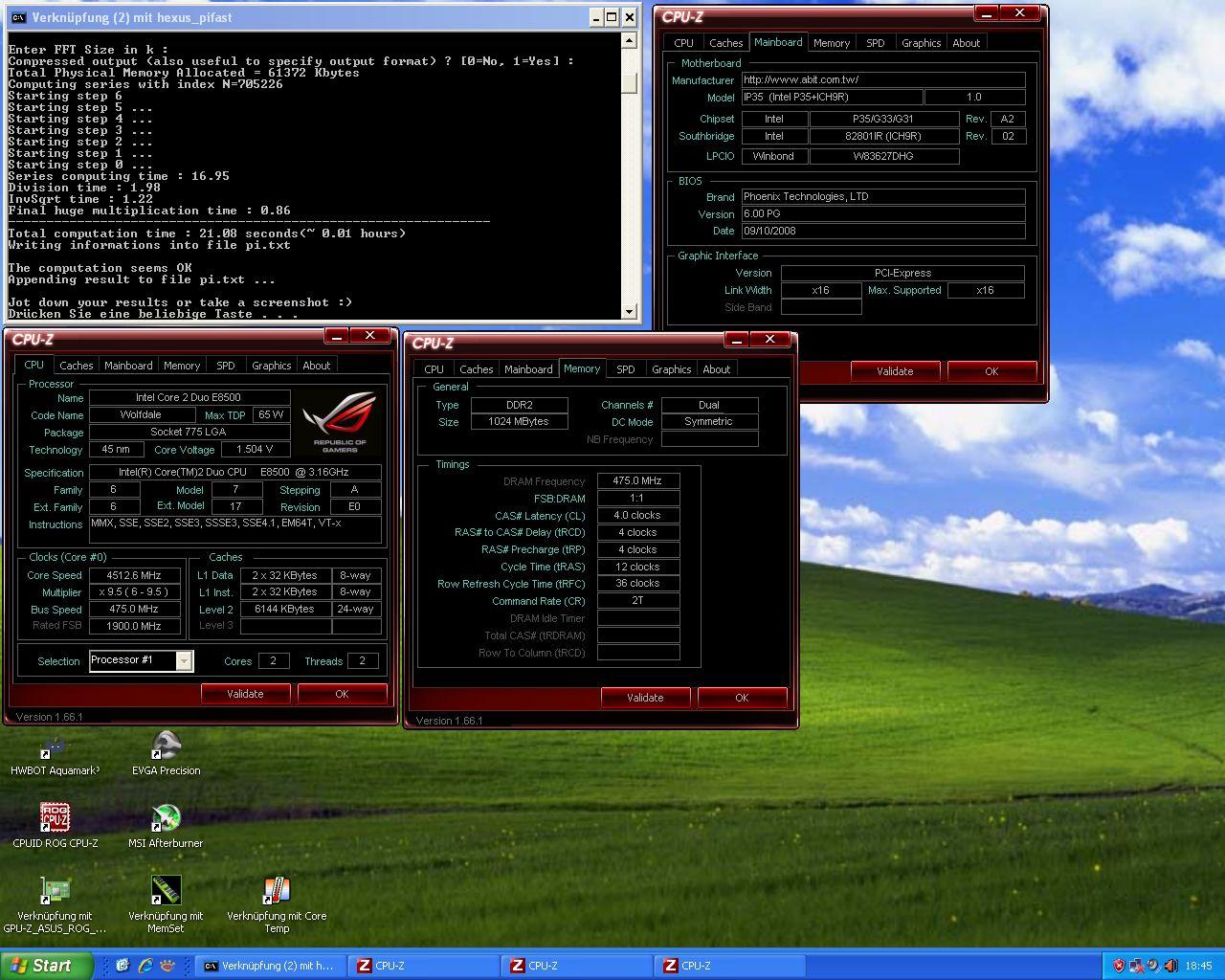Click OK in the CPU tab window
This screenshot has height=980, width=1225.
343,694
